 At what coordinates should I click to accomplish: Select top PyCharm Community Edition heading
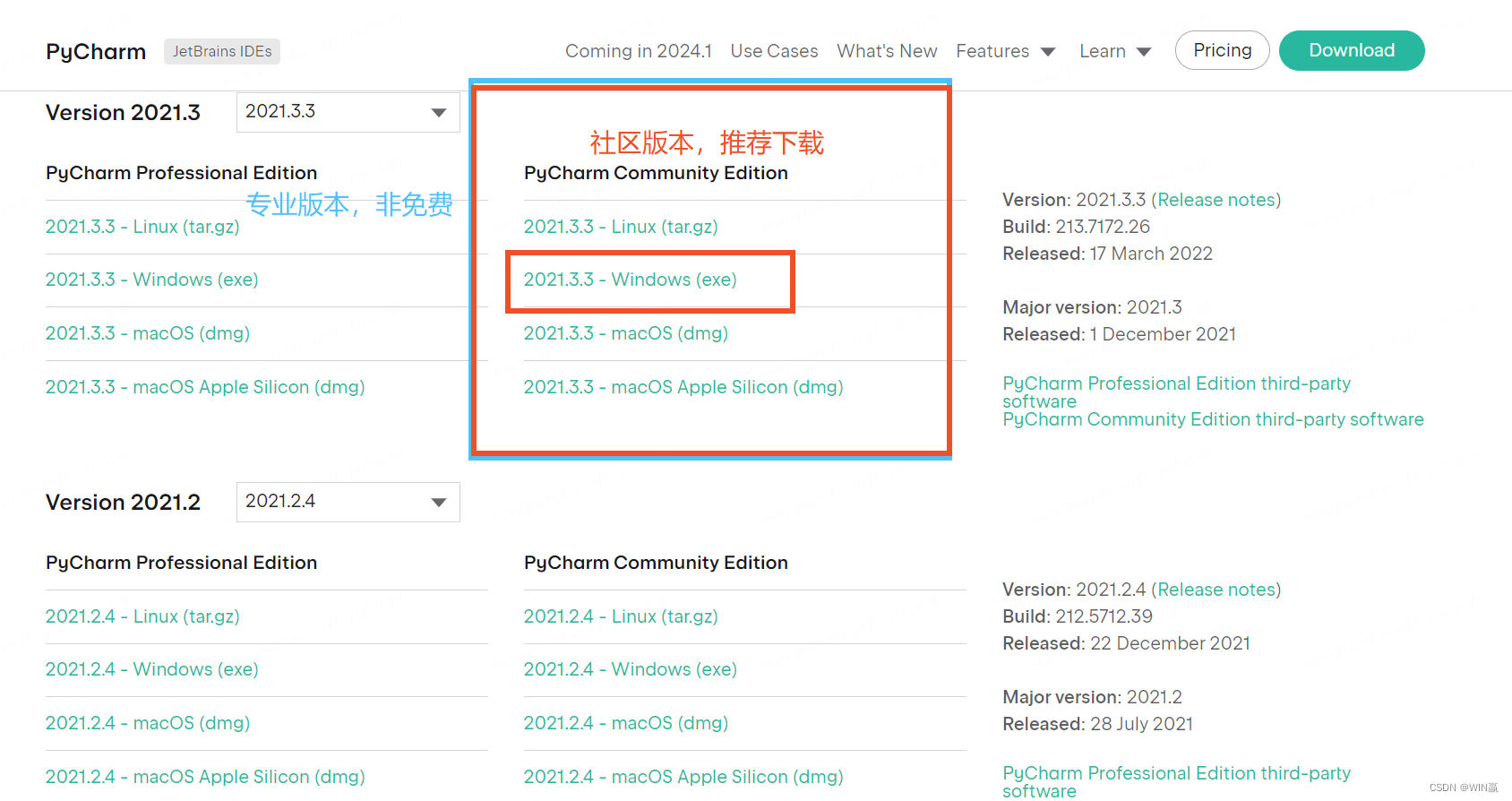coord(656,173)
